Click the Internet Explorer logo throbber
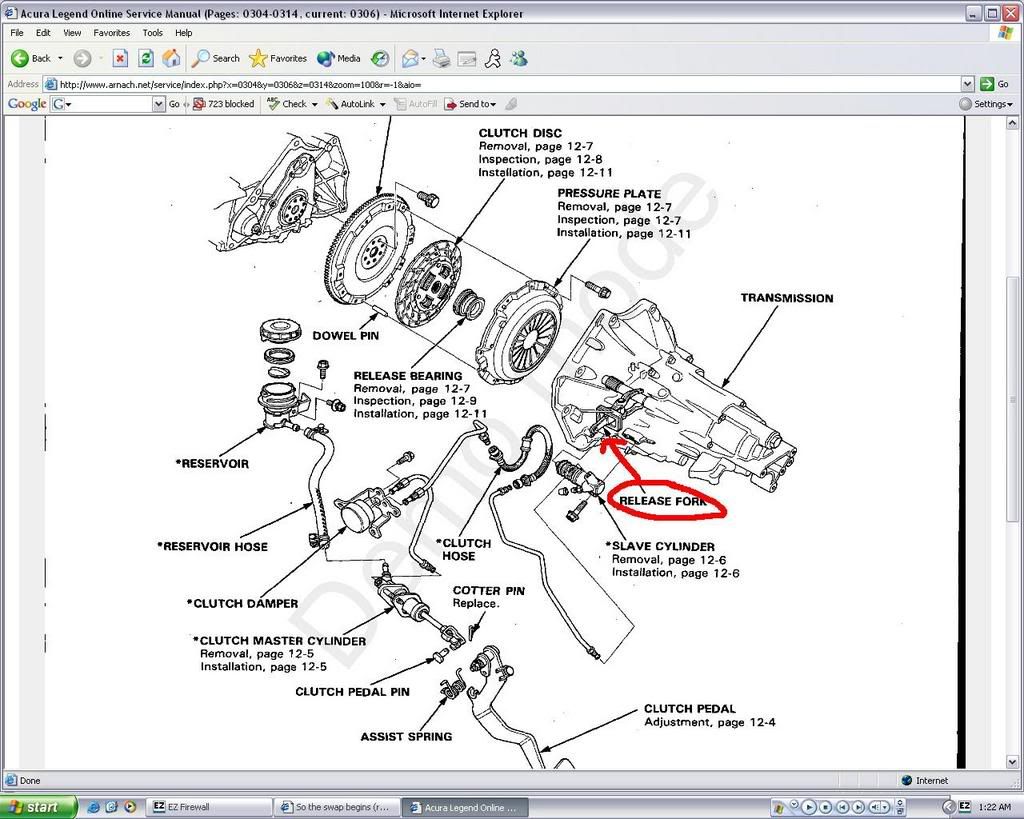 tap(1006, 33)
